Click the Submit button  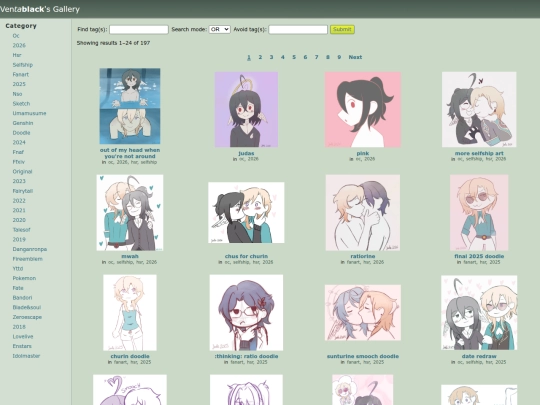coord(342,30)
